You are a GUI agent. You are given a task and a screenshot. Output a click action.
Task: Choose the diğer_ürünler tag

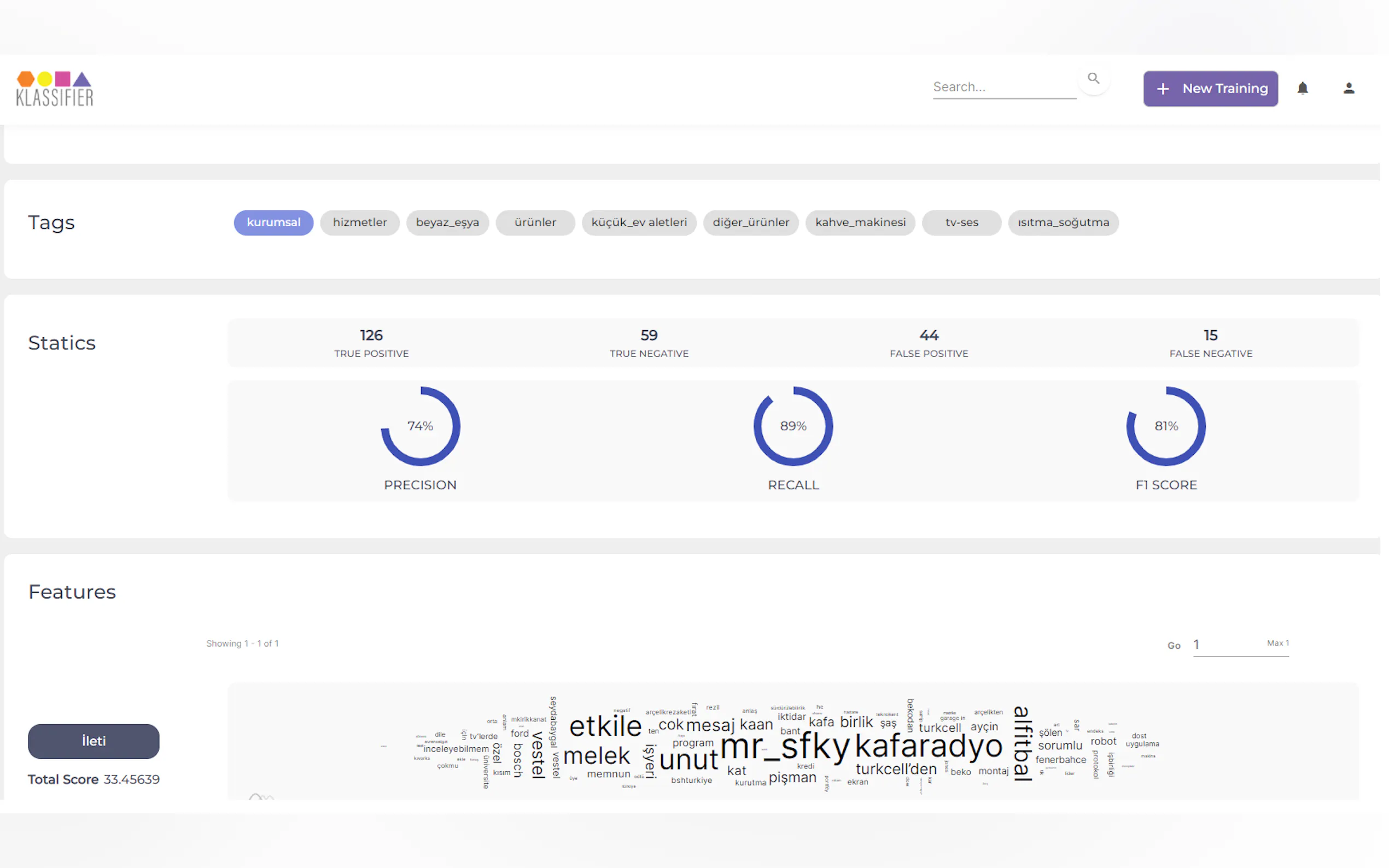click(x=750, y=222)
